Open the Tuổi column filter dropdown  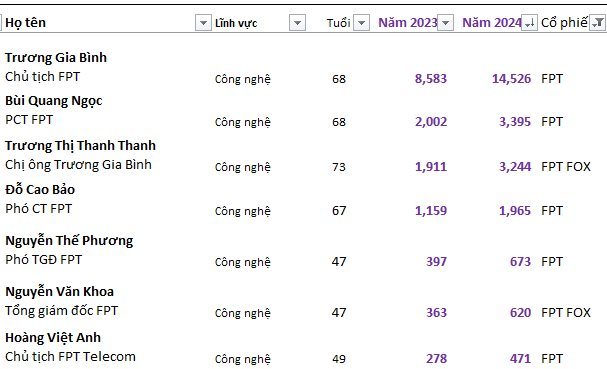361,23
